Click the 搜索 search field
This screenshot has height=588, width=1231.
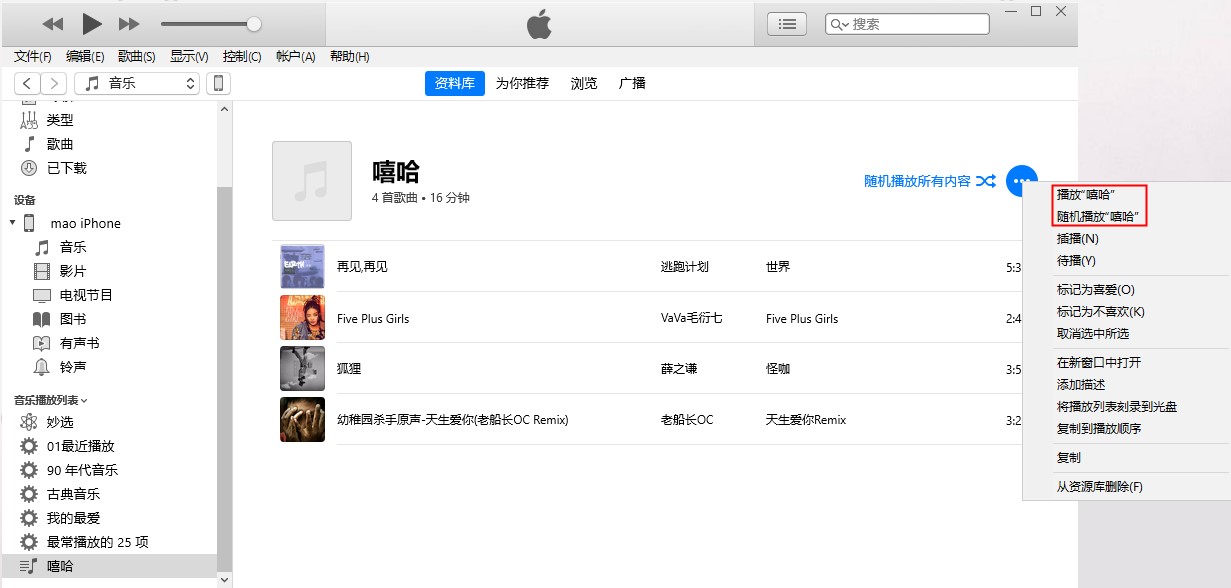pyautogui.click(x=907, y=24)
